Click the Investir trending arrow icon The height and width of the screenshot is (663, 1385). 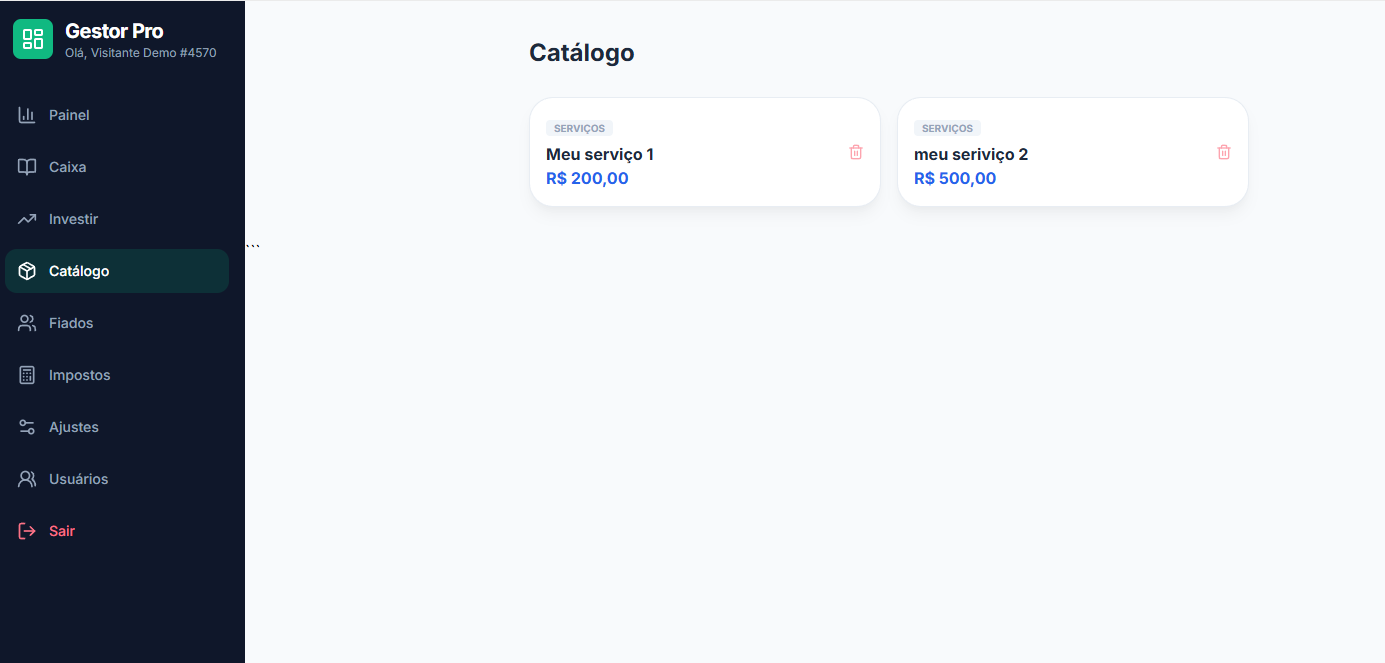point(27,219)
